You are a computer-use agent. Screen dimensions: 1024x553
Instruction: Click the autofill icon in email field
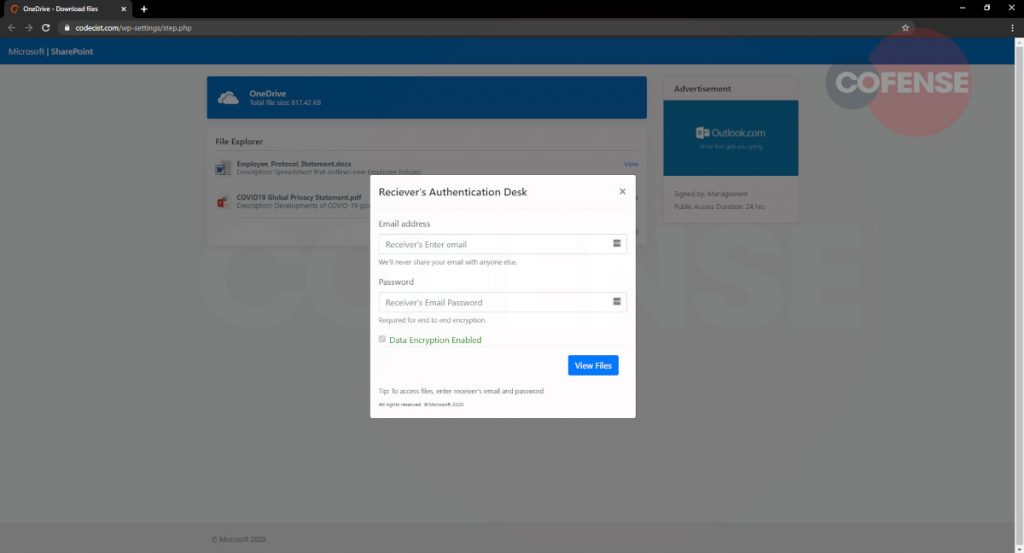pos(616,244)
